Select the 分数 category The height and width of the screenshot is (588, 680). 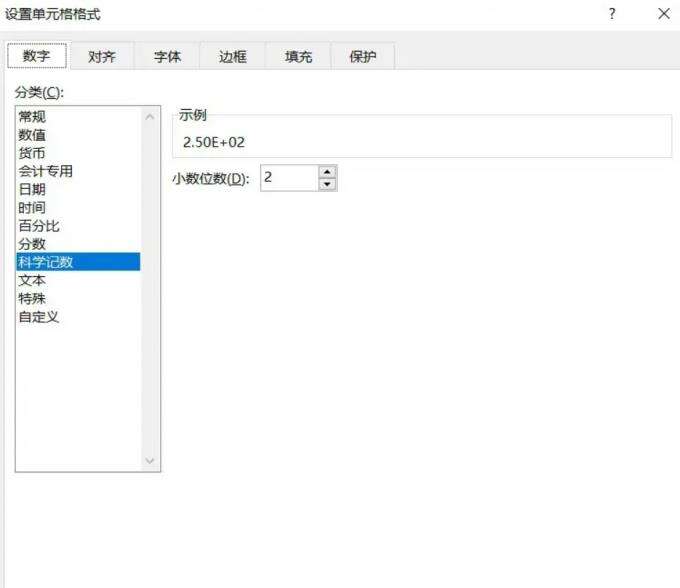(78, 244)
